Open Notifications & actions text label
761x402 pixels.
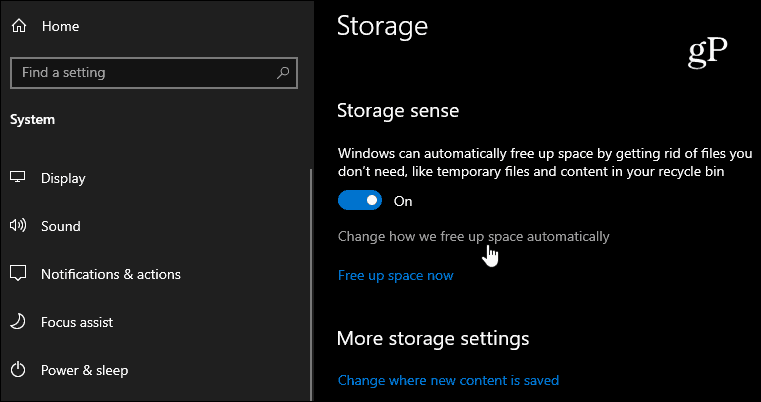(x=111, y=274)
